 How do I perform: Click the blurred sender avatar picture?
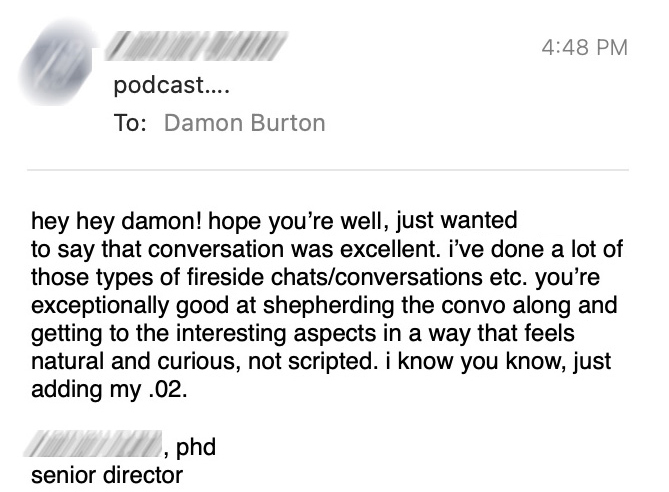[58, 62]
